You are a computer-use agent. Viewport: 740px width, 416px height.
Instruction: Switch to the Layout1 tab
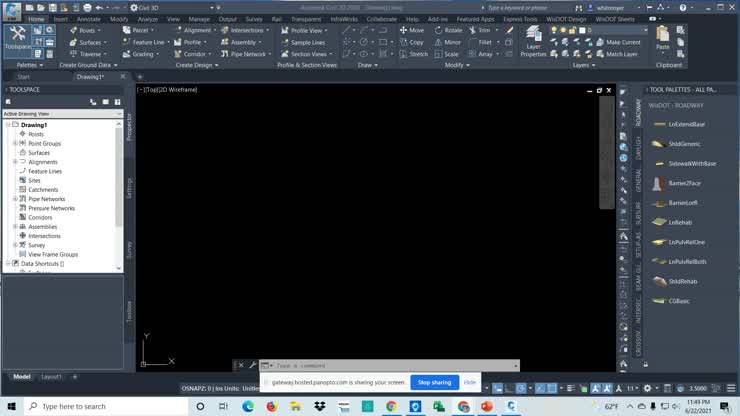[51, 377]
